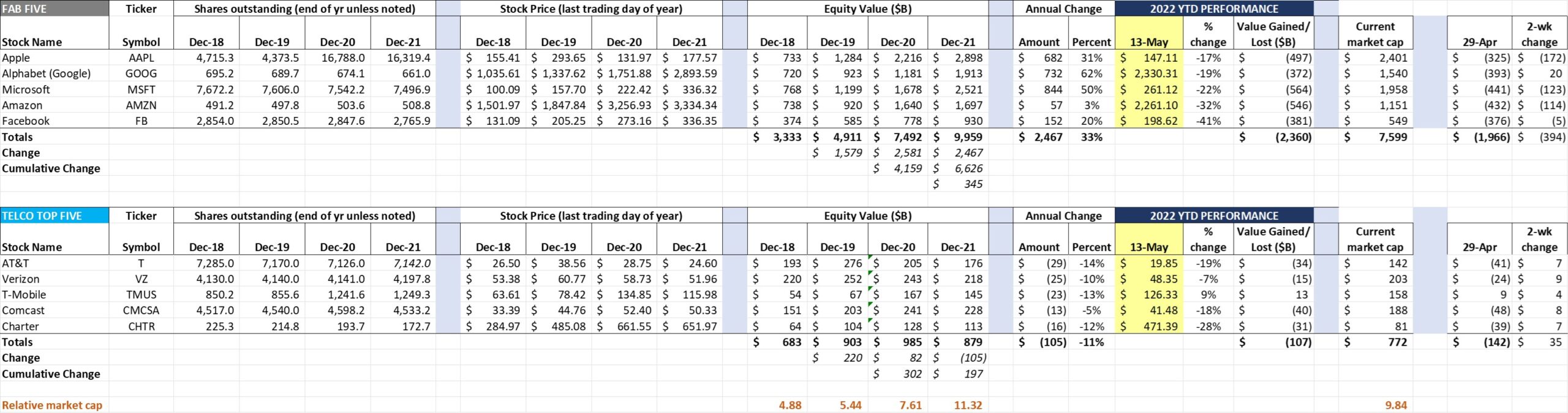1568x413 pixels.
Task: Select Charter 13-May price 471.39
Action: coord(1149,327)
